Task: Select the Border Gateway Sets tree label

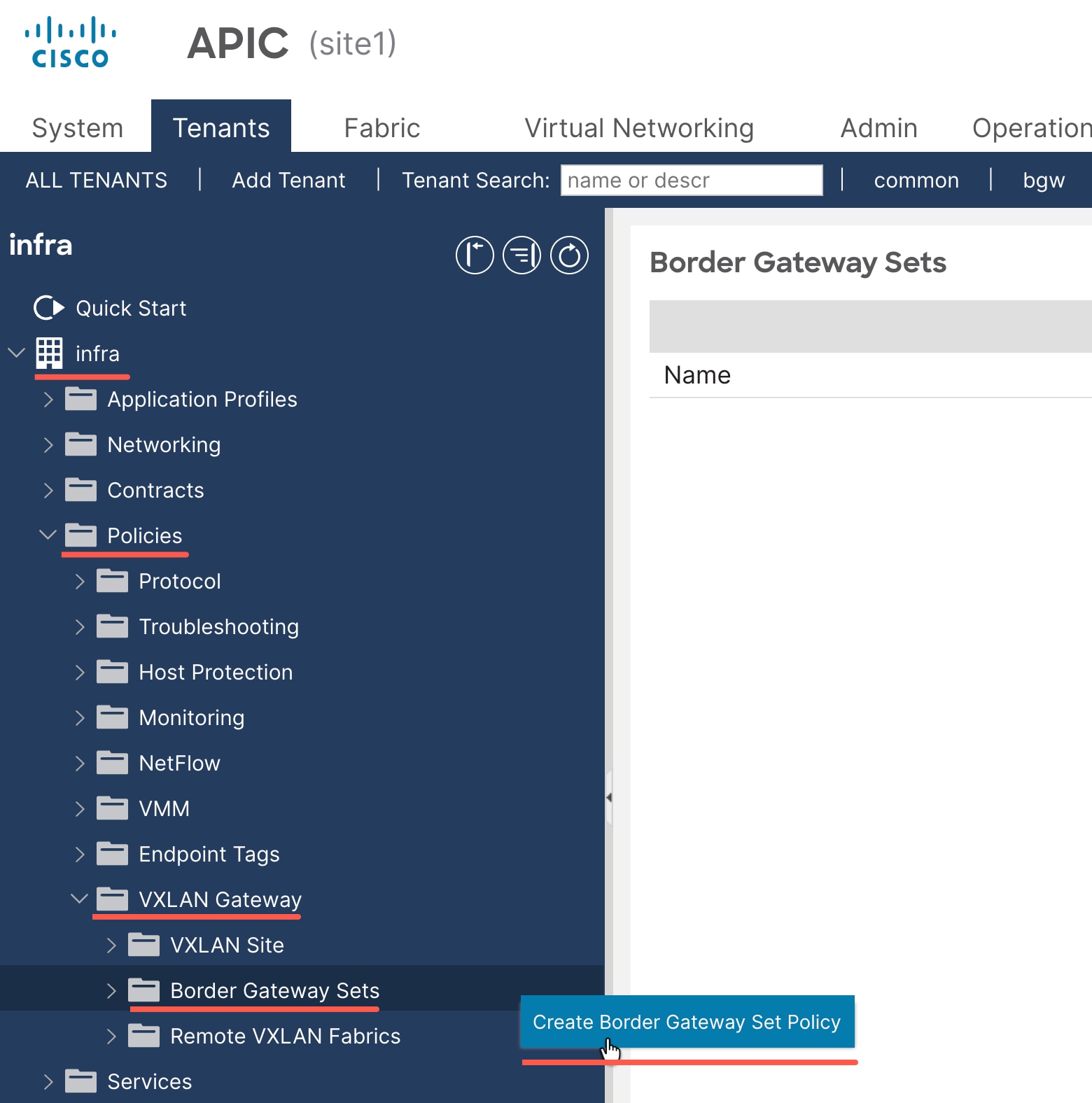Action: pyautogui.click(x=275, y=990)
